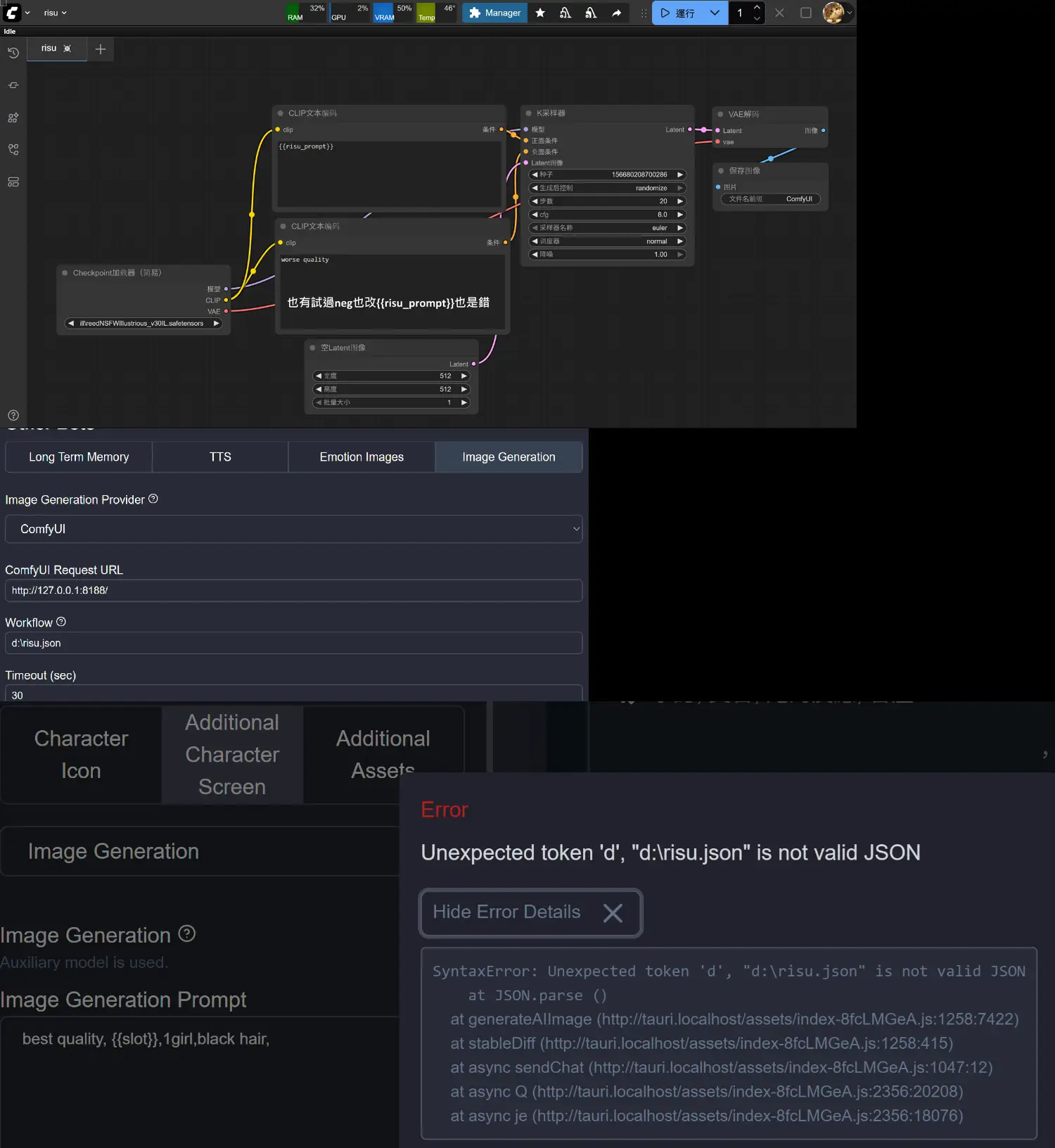Click the star favorites icon in toolbar

540,13
